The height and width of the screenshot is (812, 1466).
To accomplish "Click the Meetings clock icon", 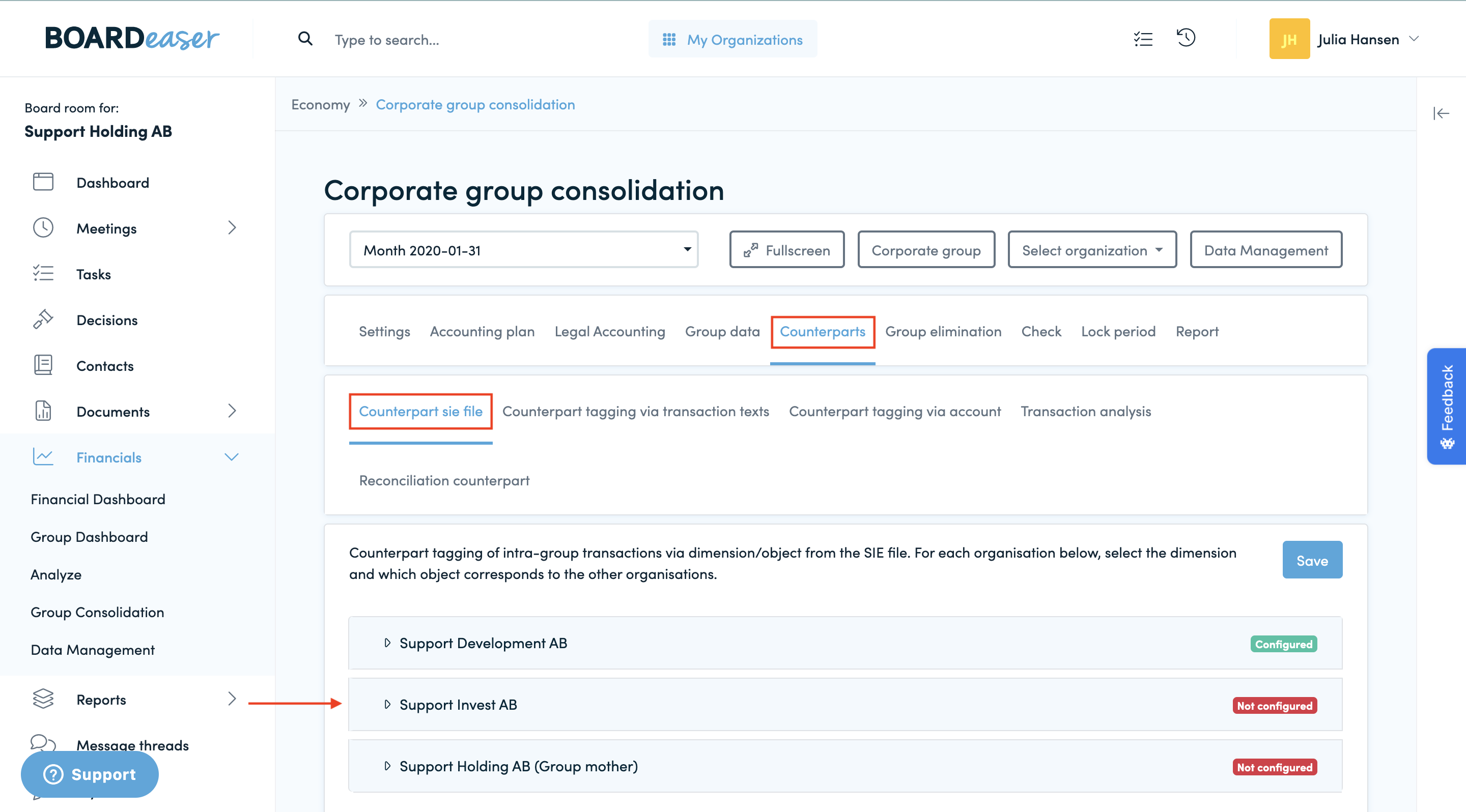I will (x=43, y=227).
